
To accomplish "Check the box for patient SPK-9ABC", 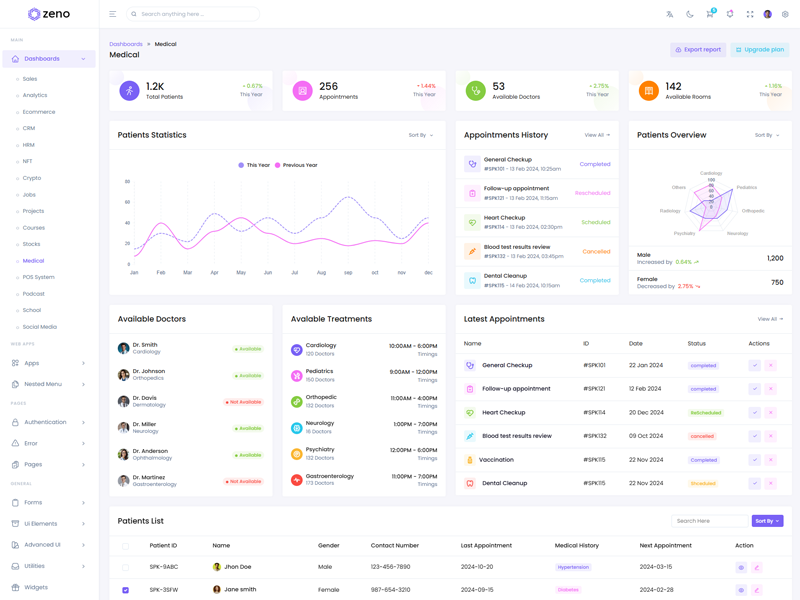I will coord(125,567).
